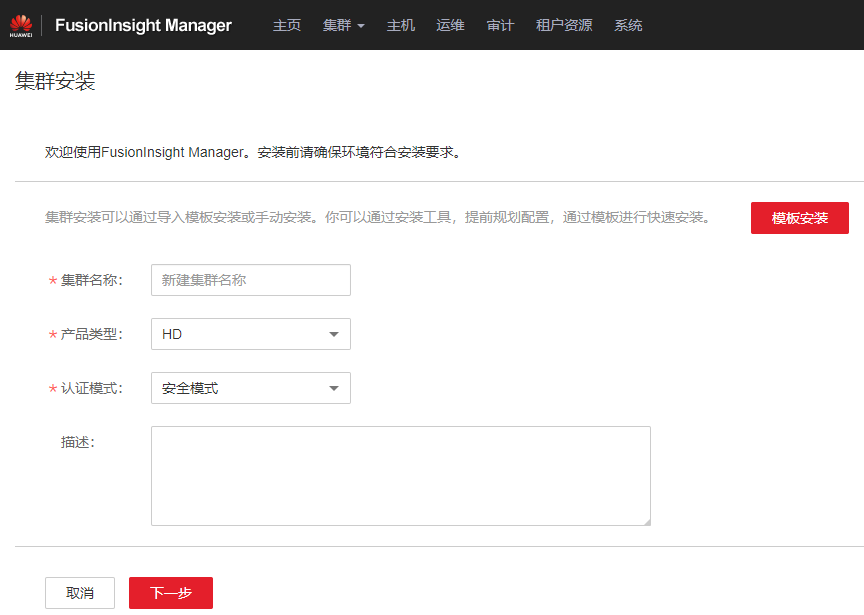
Task: Click the 取消 button
Action: click(80, 593)
